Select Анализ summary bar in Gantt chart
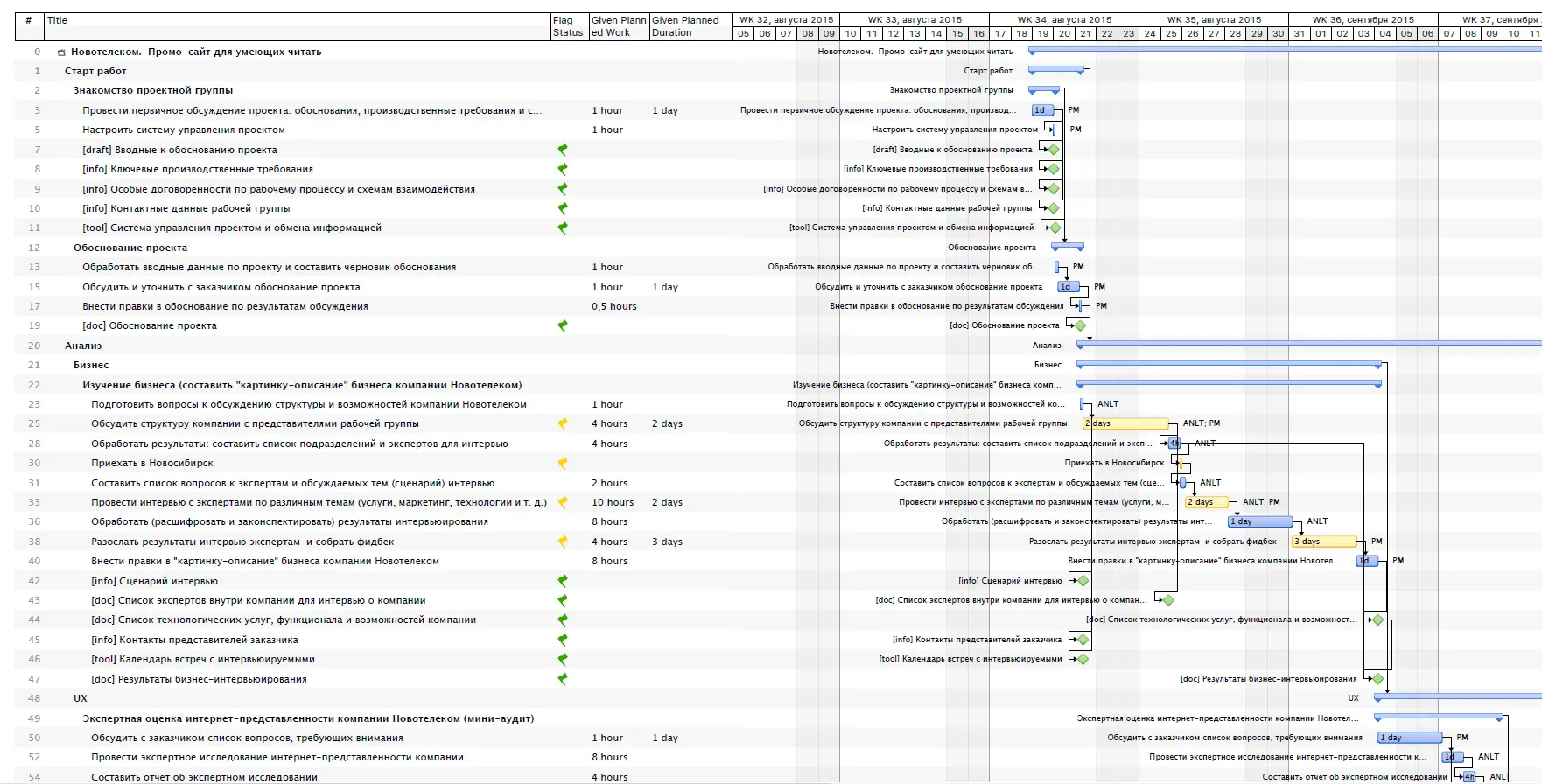This screenshot has height=784, width=1542. pyautogui.click(x=1309, y=345)
